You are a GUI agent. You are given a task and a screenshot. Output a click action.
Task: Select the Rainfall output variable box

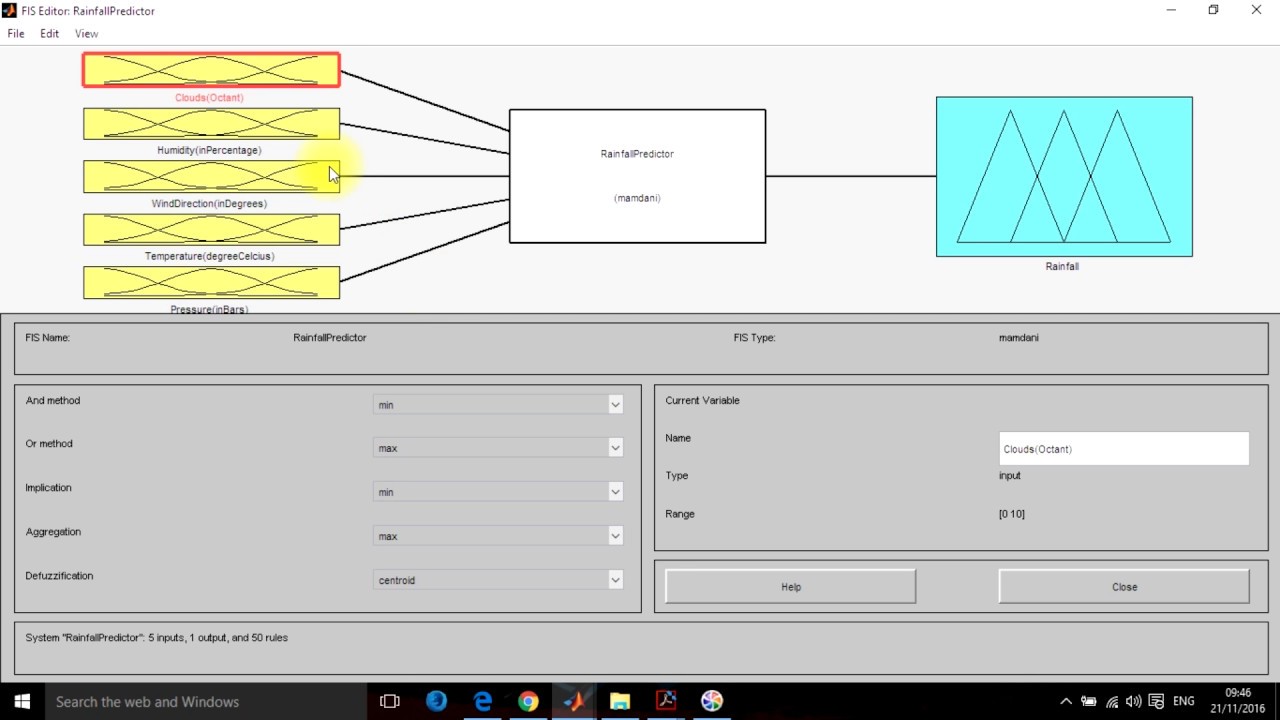tap(1064, 177)
